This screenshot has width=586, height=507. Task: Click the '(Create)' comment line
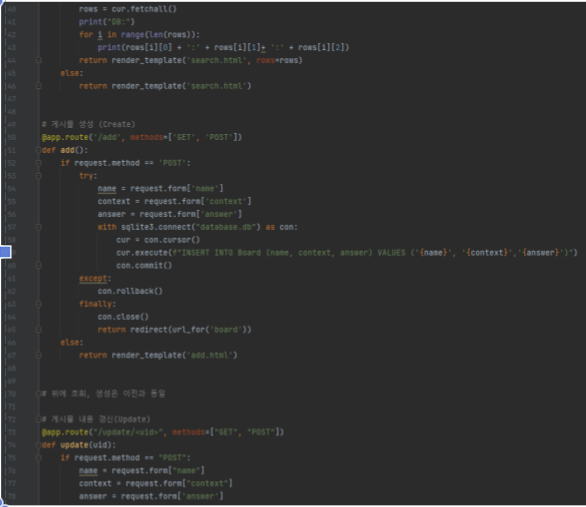click(89, 124)
